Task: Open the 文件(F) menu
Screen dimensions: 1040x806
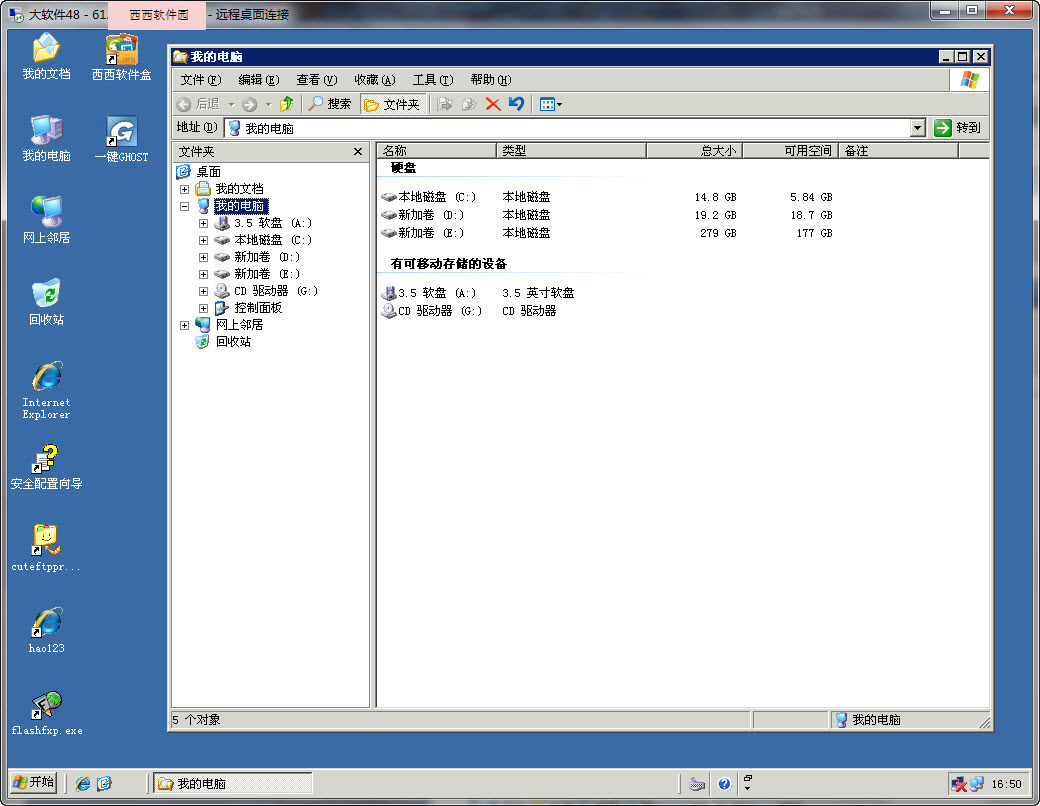Action: pyautogui.click(x=200, y=80)
